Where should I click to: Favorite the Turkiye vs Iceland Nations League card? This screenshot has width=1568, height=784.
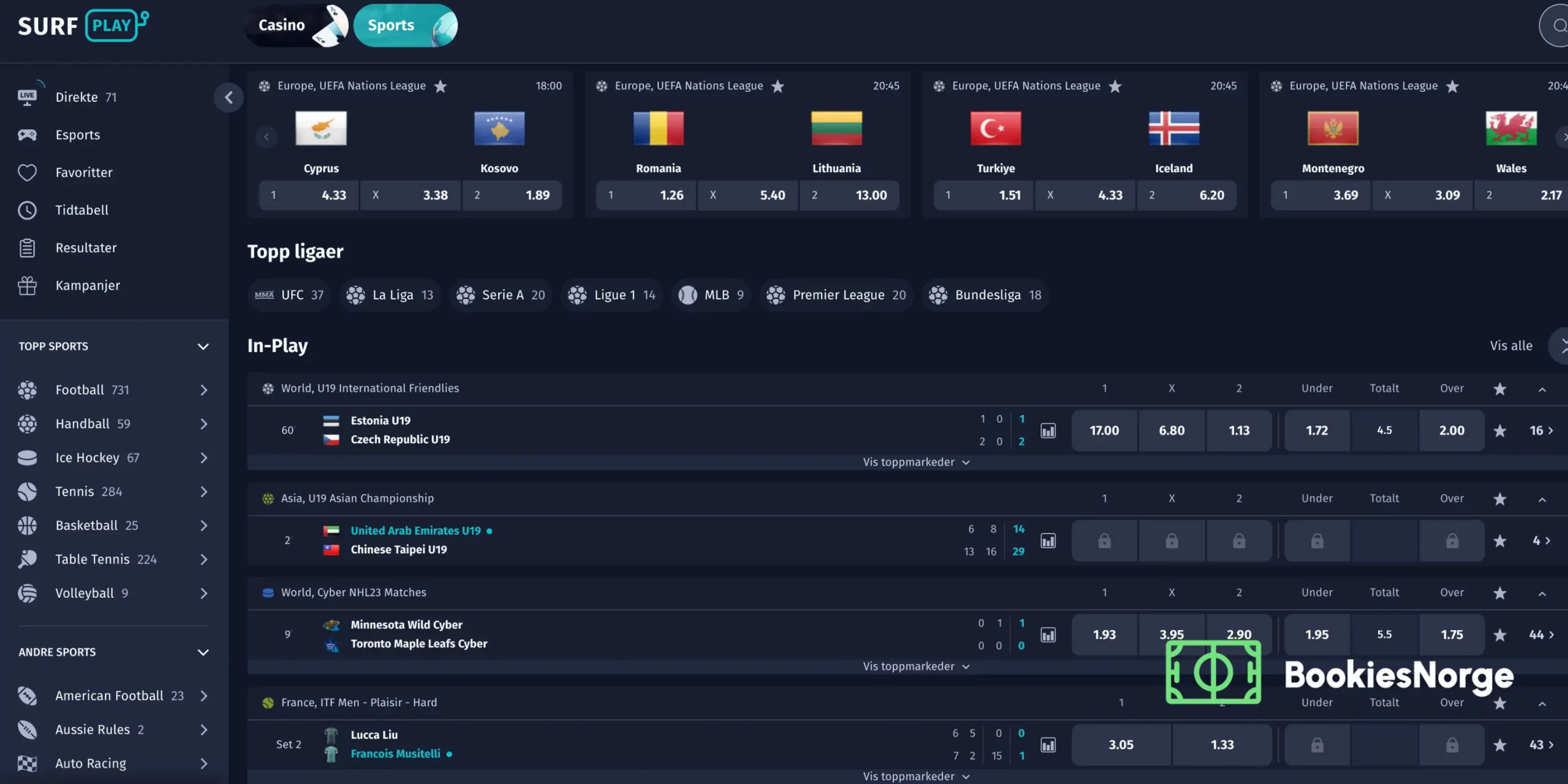tap(1115, 86)
